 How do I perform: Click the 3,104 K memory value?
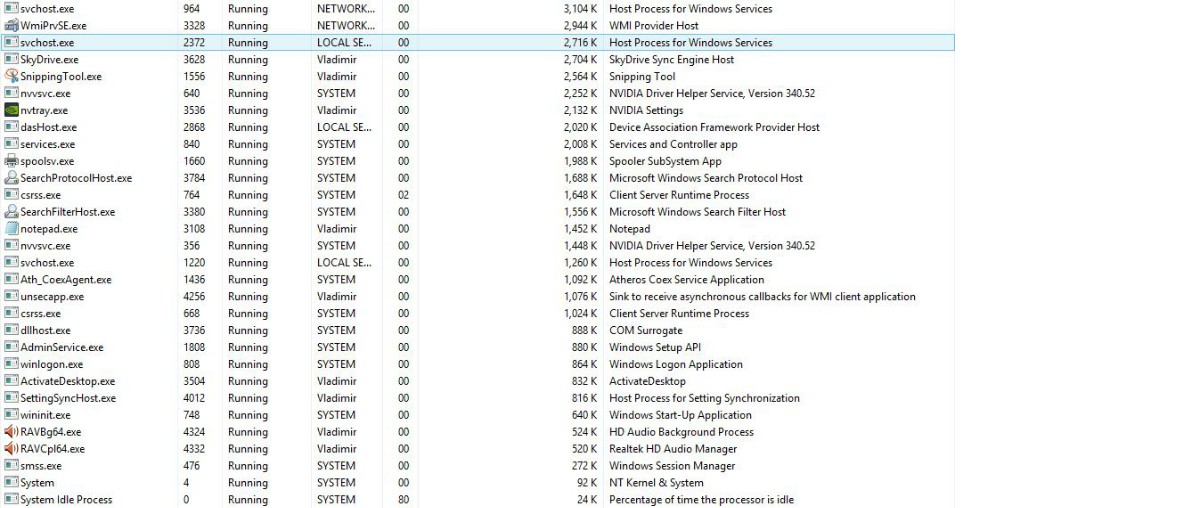coord(578,9)
